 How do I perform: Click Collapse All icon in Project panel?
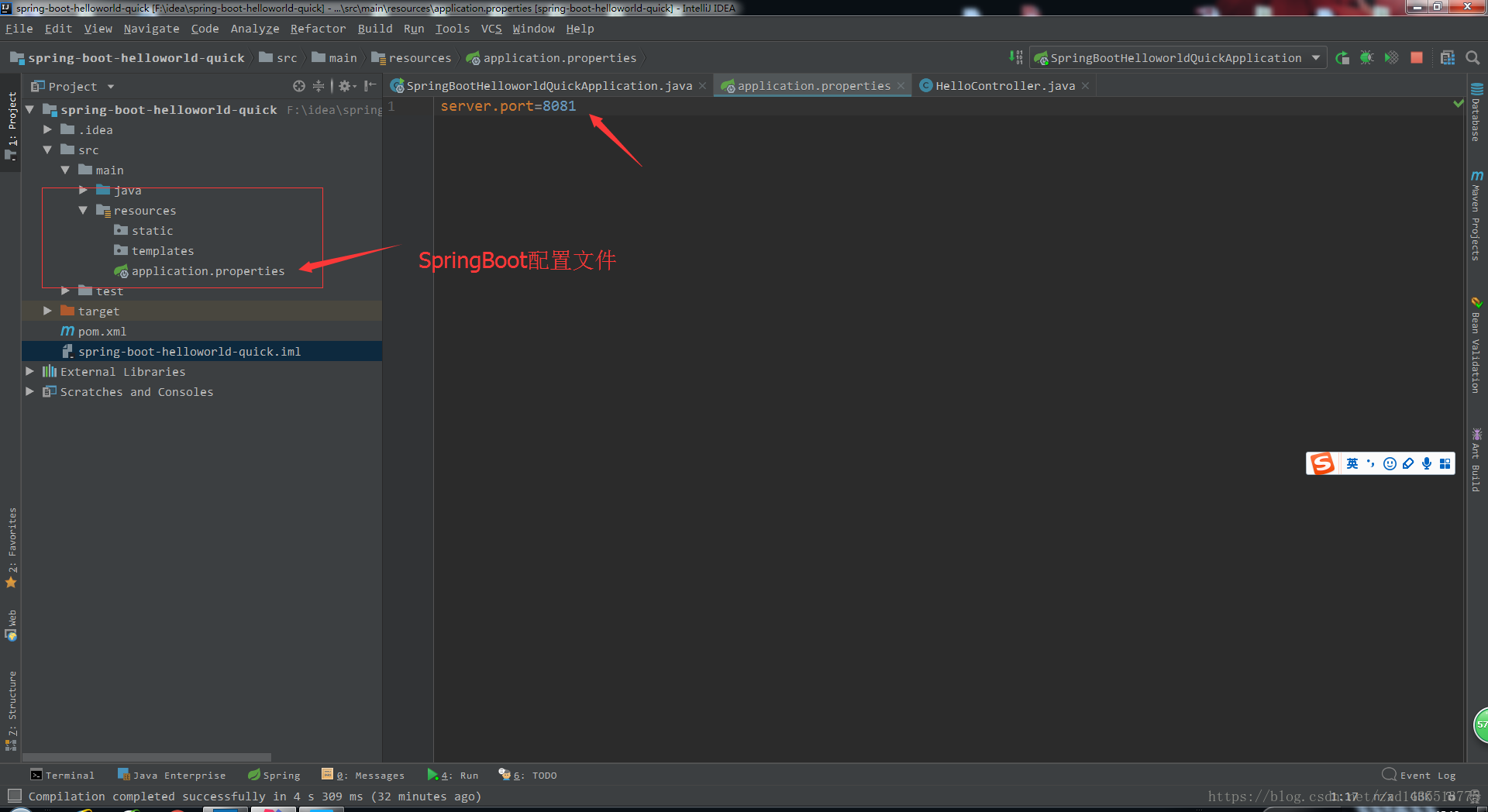tap(319, 86)
